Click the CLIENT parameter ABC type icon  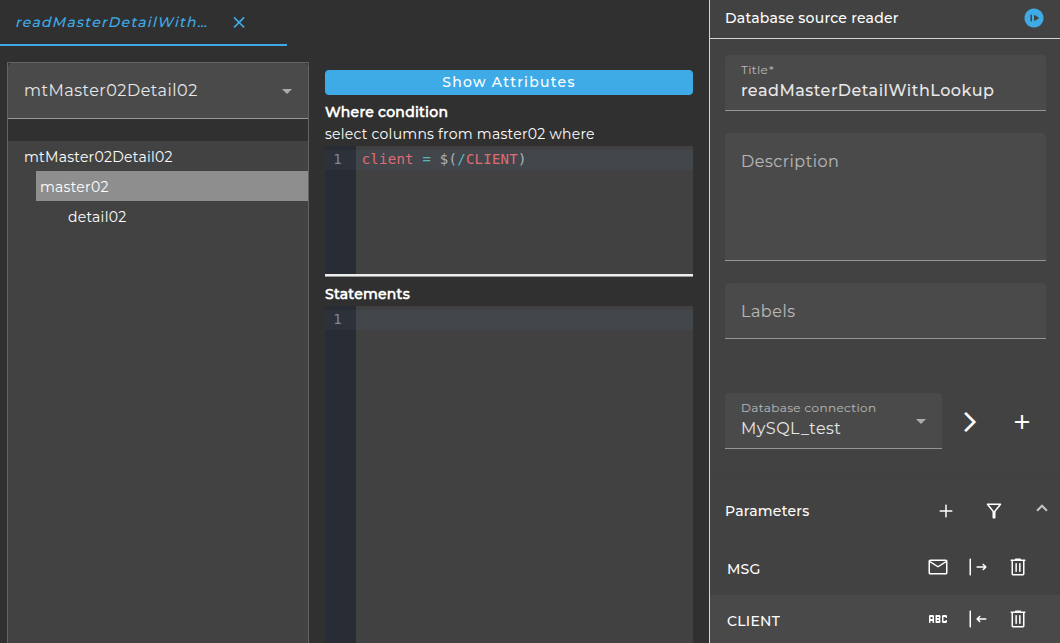pyautogui.click(x=938, y=619)
